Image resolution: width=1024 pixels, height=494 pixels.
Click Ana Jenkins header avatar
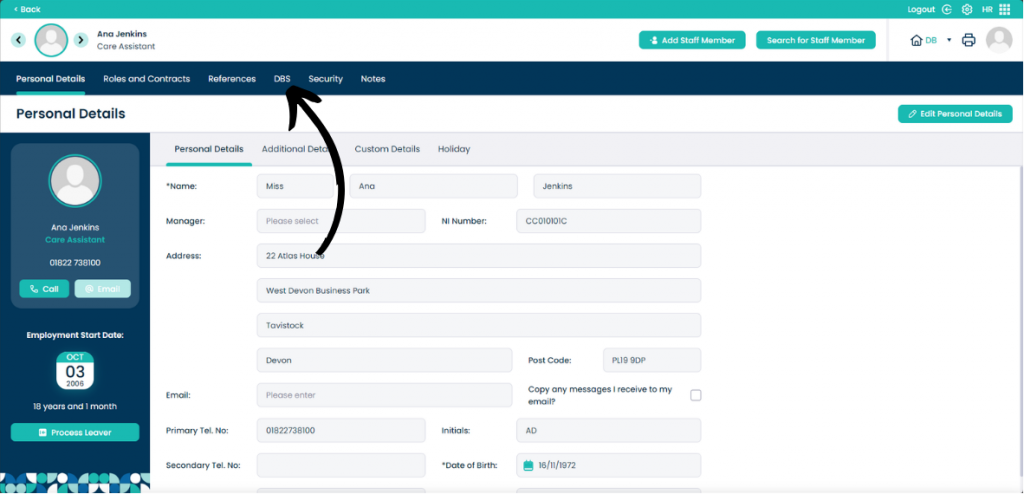coord(51,40)
